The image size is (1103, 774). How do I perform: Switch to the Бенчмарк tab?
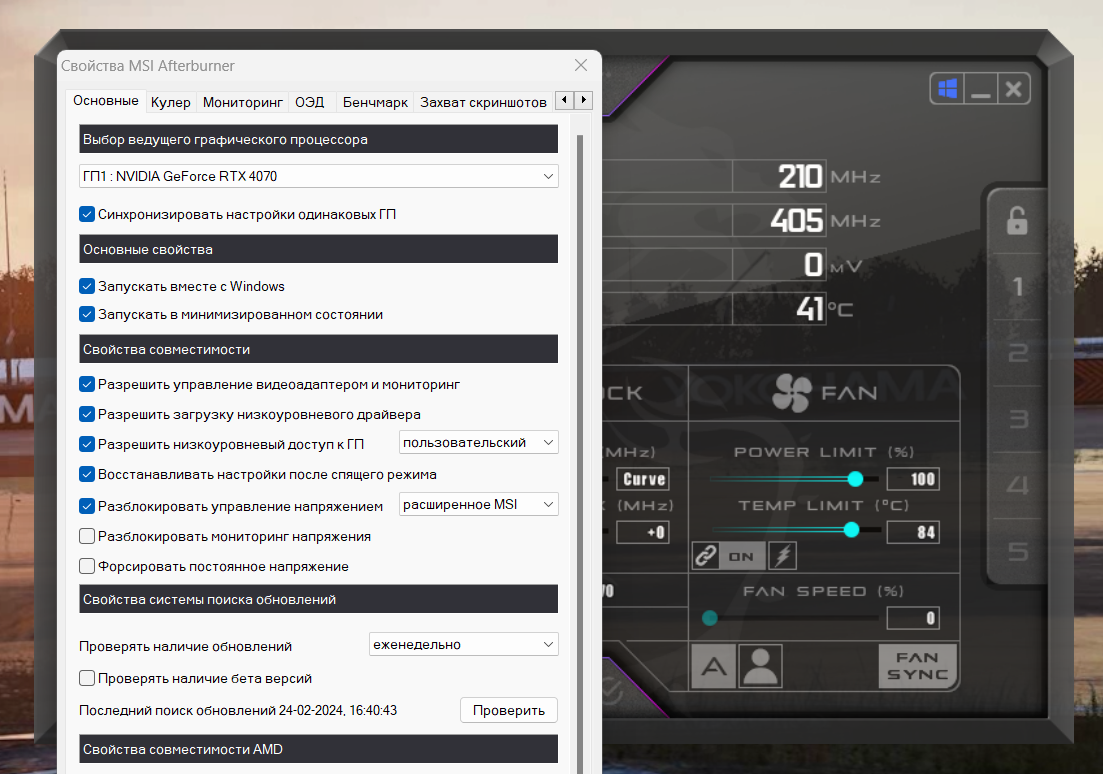tap(375, 103)
